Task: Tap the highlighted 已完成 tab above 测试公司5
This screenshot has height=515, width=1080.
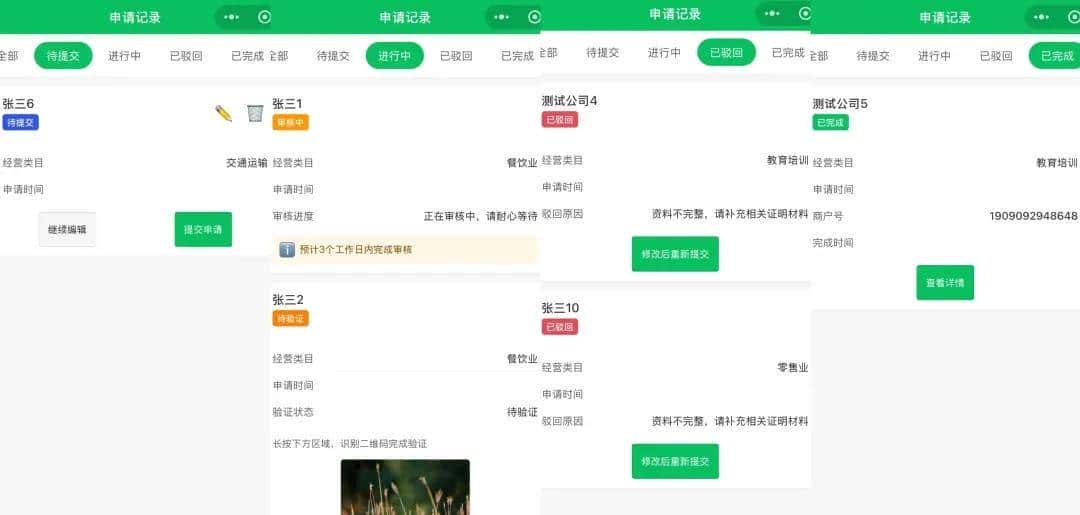Action: [x=1055, y=56]
